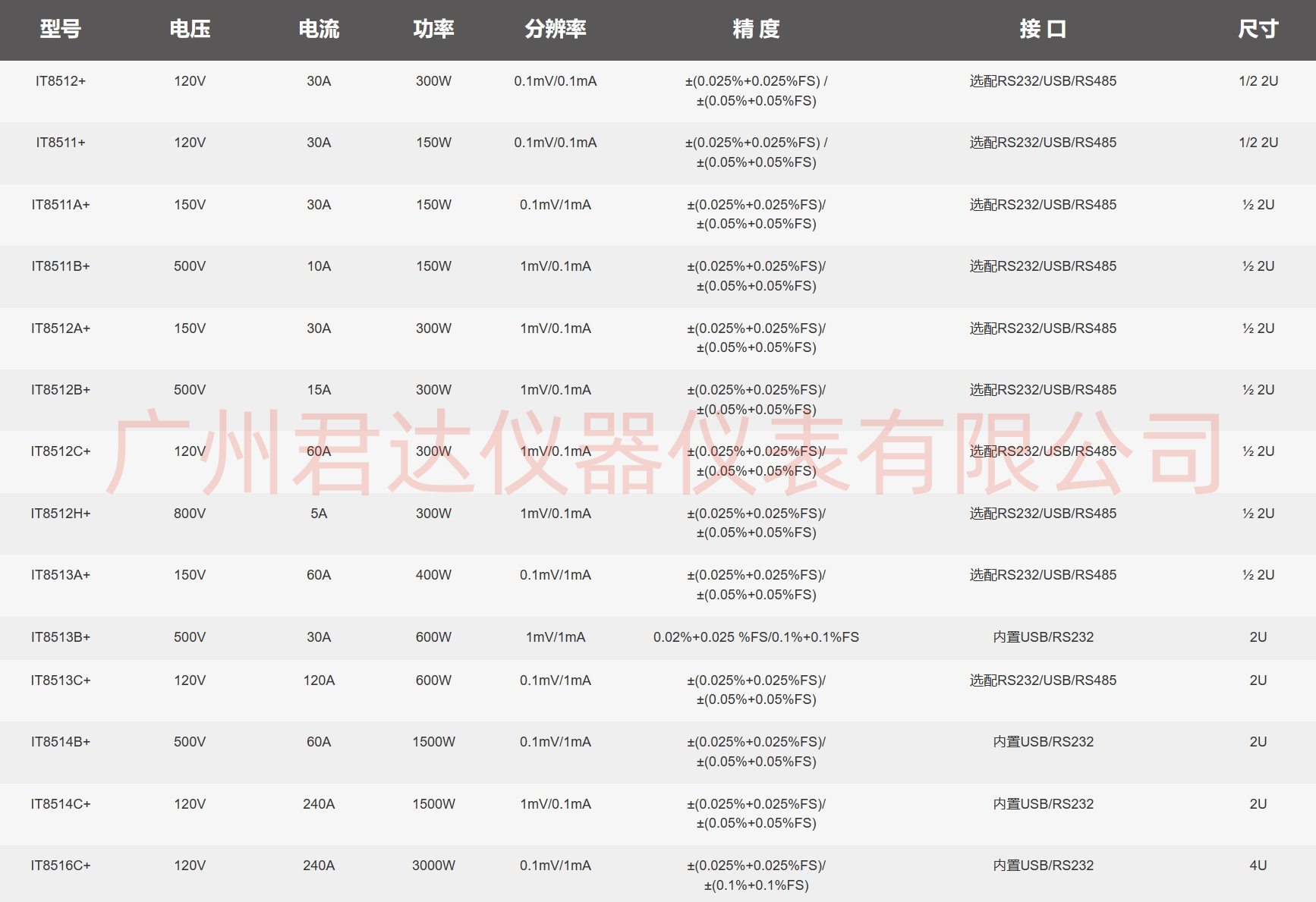The width and height of the screenshot is (1316, 902).
Task: Click the 3000W power of IT8516C+
Action: point(433,866)
